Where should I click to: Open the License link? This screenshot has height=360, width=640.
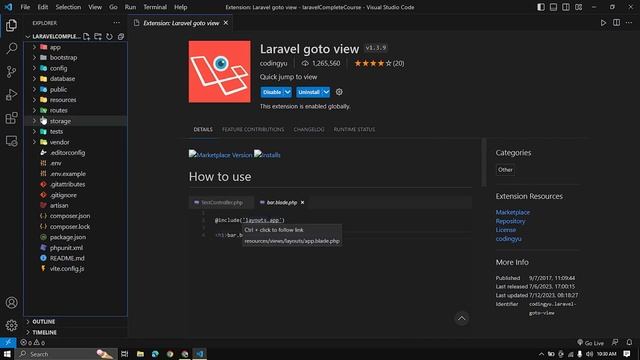click(x=506, y=230)
